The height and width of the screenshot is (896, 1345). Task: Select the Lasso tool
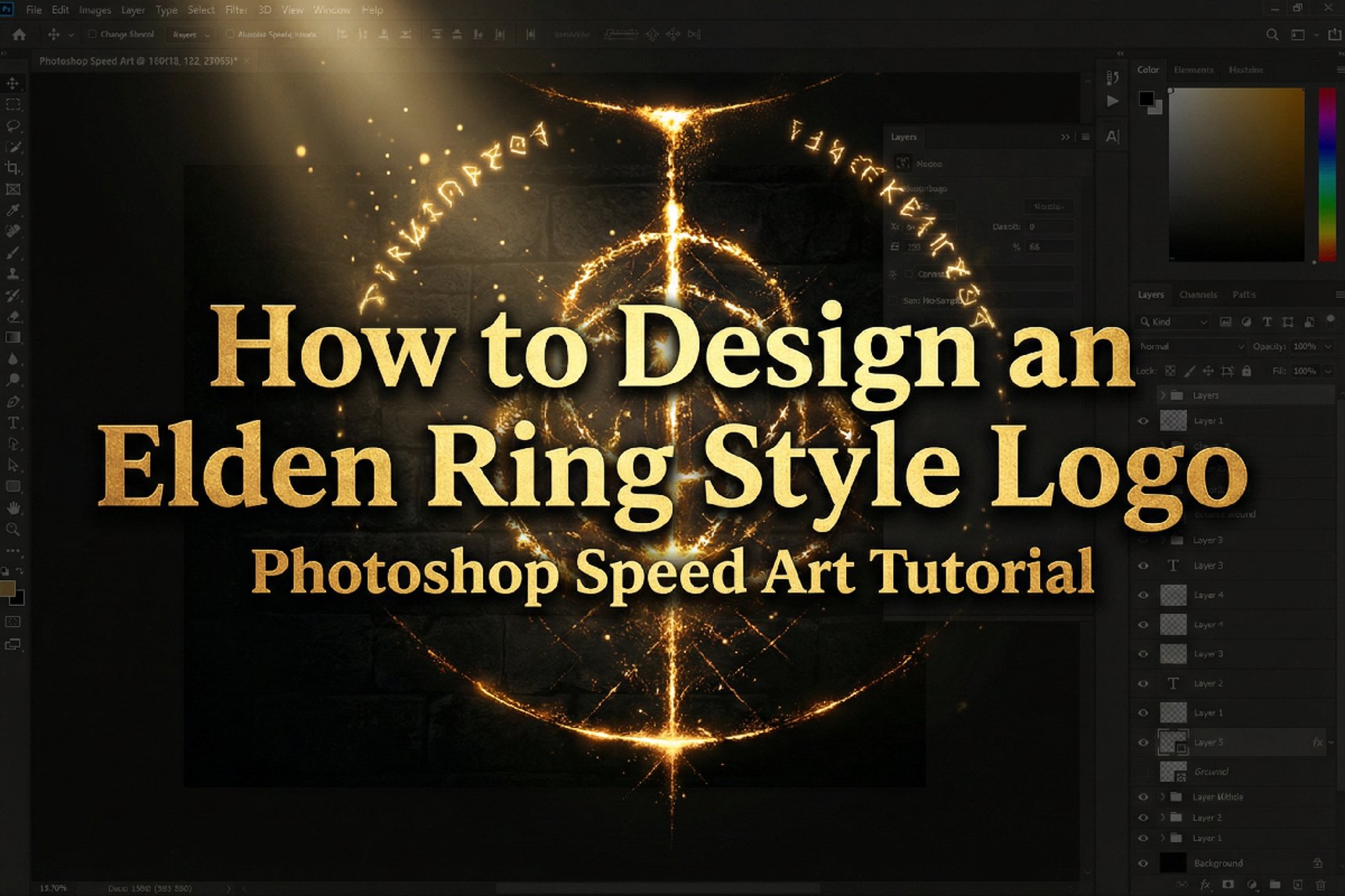13,125
